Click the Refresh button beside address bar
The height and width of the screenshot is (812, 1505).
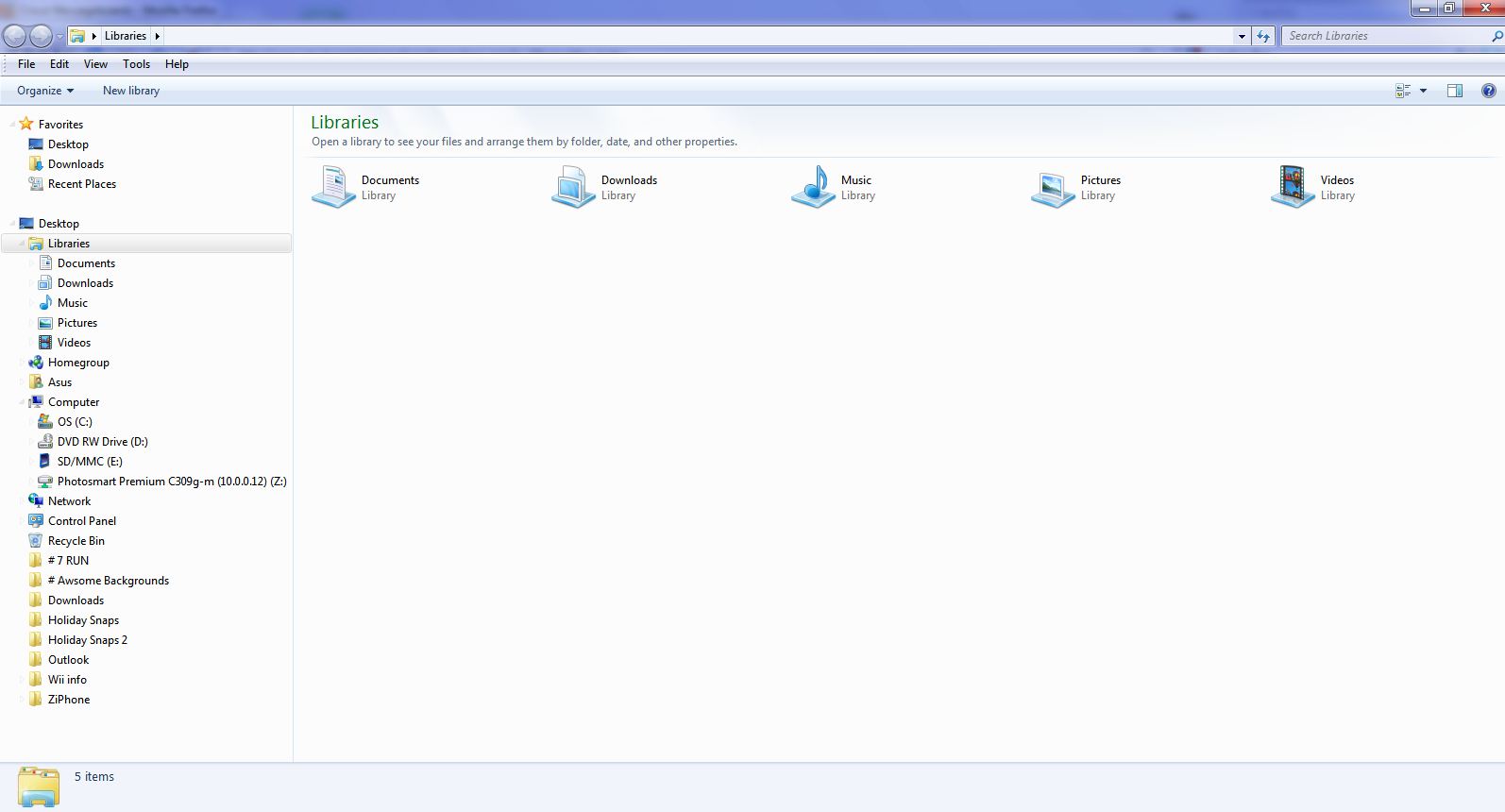1263,36
